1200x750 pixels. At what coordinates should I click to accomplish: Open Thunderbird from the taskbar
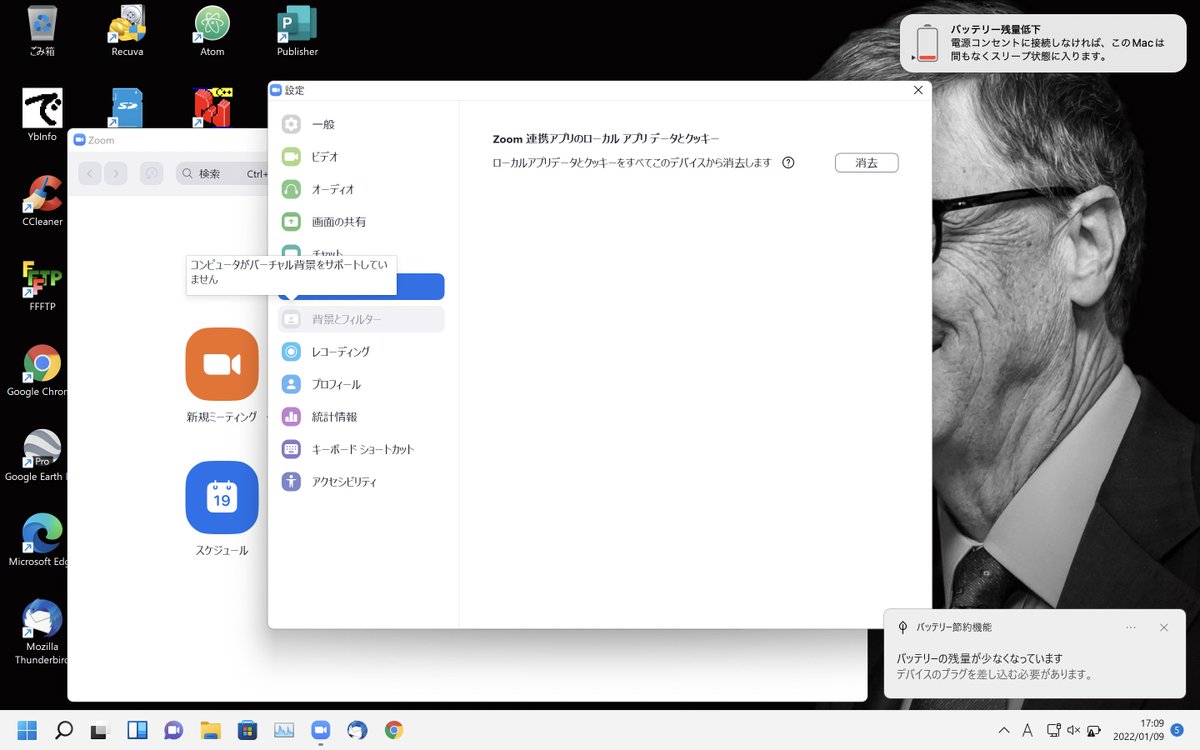(357, 730)
